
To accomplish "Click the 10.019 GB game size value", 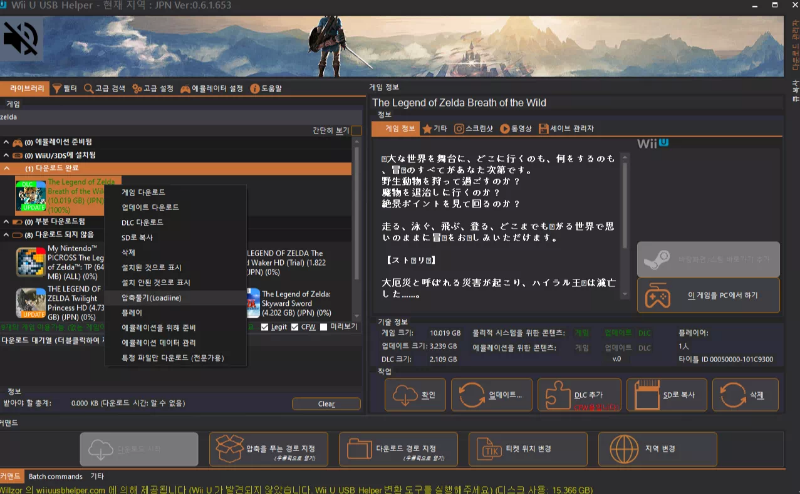I will point(445,333).
